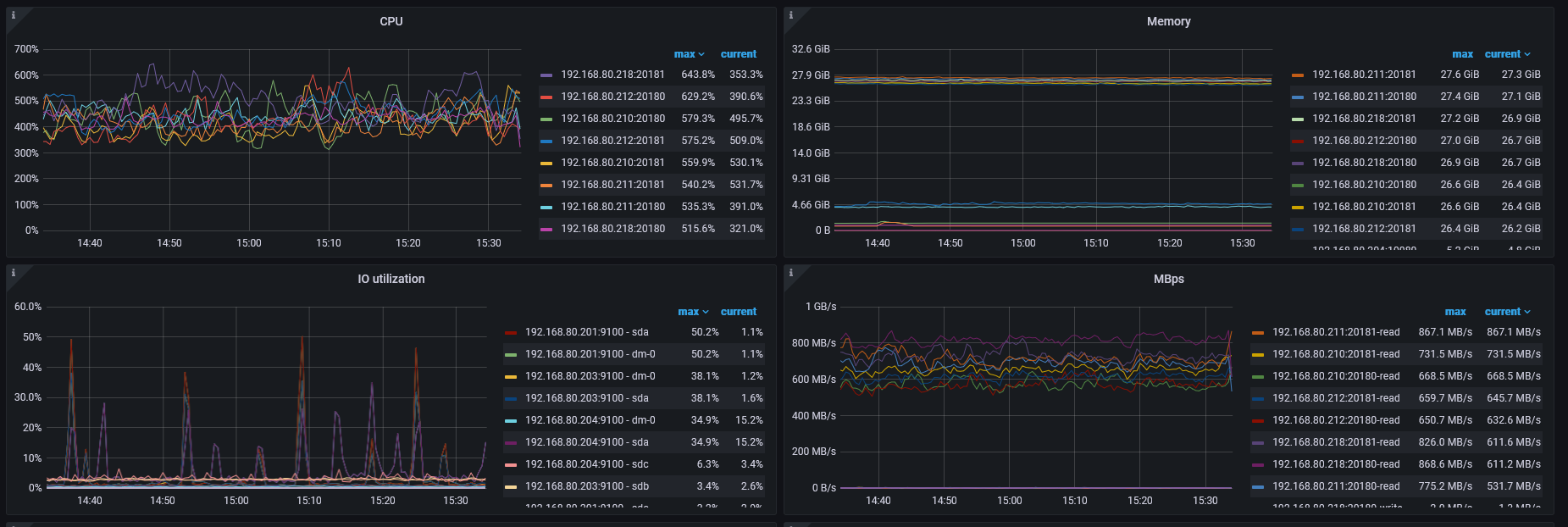This screenshot has height=527, width=1568.
Task: Toggle 192.168.80.218:20180-read series in MBps legend
Action: tap(1335, 464)
